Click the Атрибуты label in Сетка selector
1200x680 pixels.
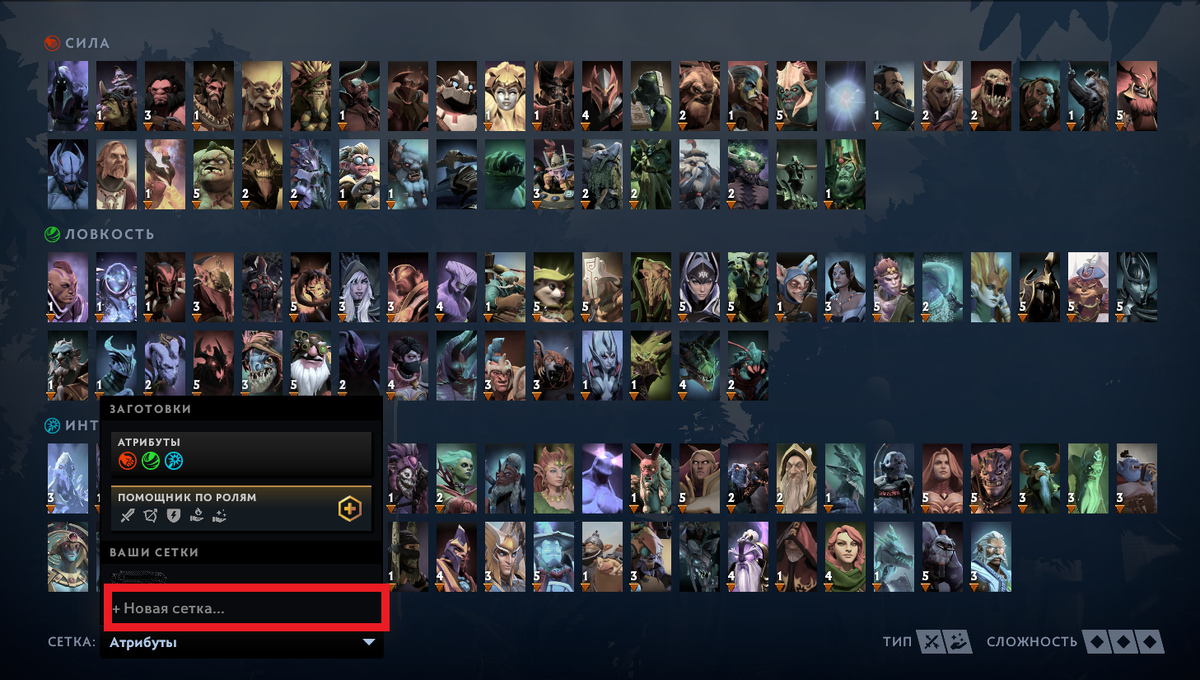click(x=143, y=643)
